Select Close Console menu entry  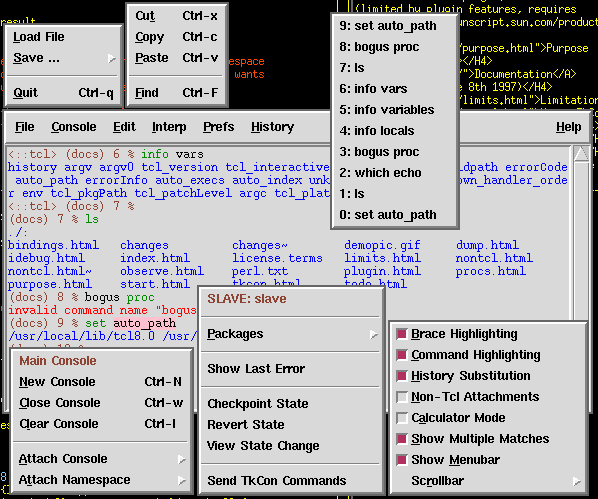click(x=101, y=403)
